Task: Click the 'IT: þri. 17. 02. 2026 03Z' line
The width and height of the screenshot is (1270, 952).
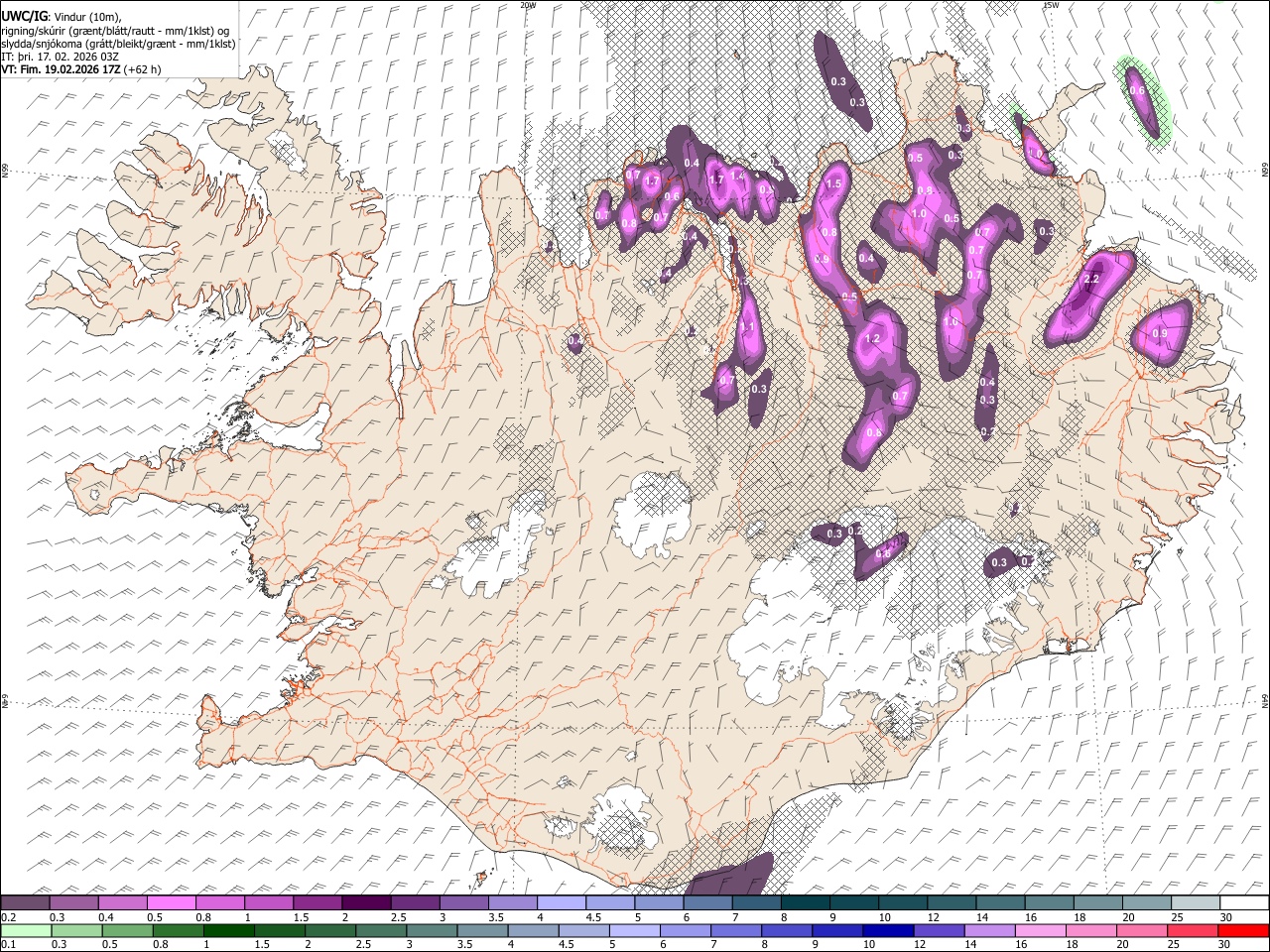Action: point(60,57)
